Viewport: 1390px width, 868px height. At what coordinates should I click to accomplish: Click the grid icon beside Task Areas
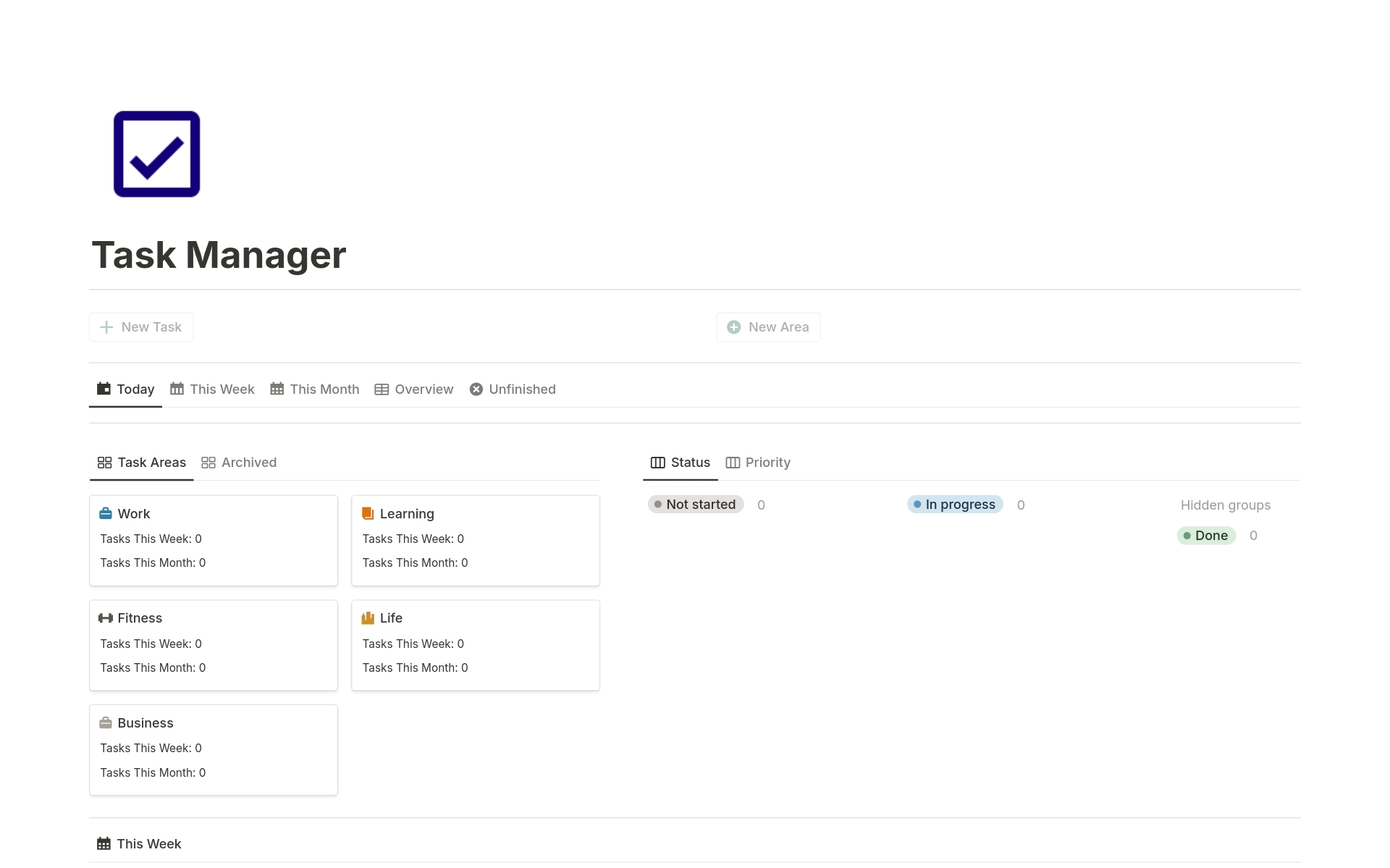(x=105, y=463)
